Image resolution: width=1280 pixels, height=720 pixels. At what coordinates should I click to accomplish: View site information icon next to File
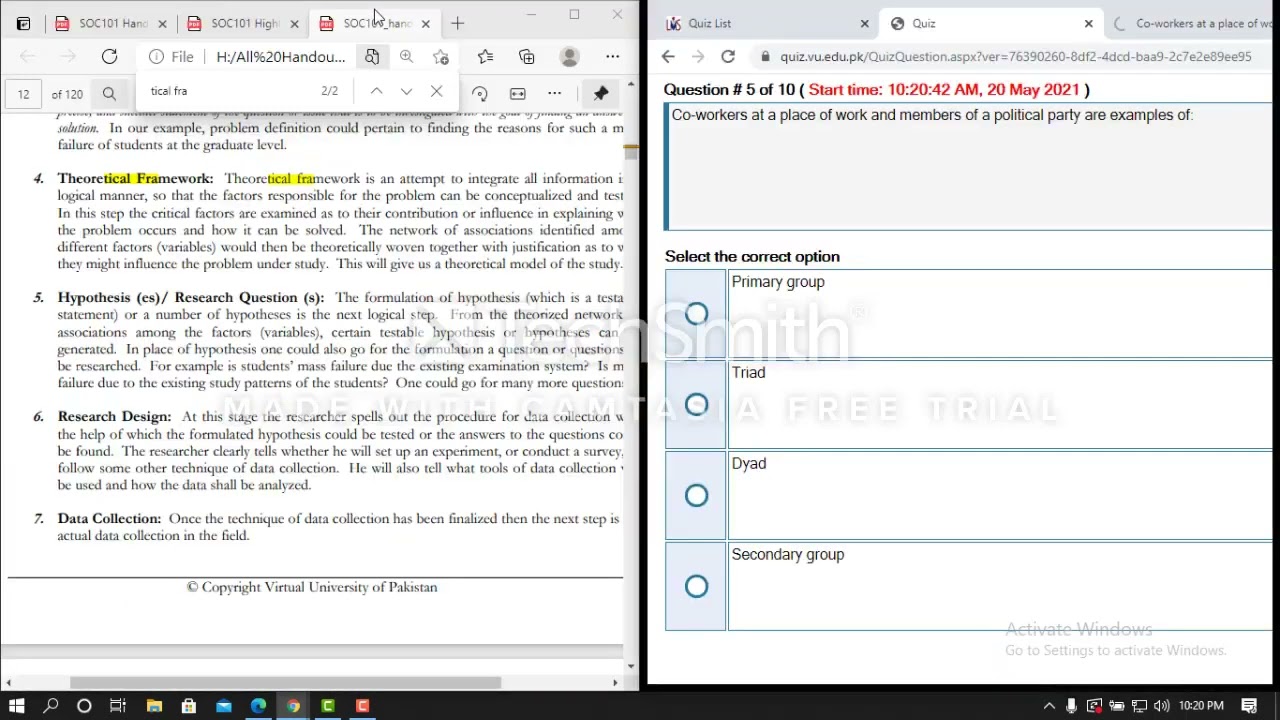(x=156, y=57)
